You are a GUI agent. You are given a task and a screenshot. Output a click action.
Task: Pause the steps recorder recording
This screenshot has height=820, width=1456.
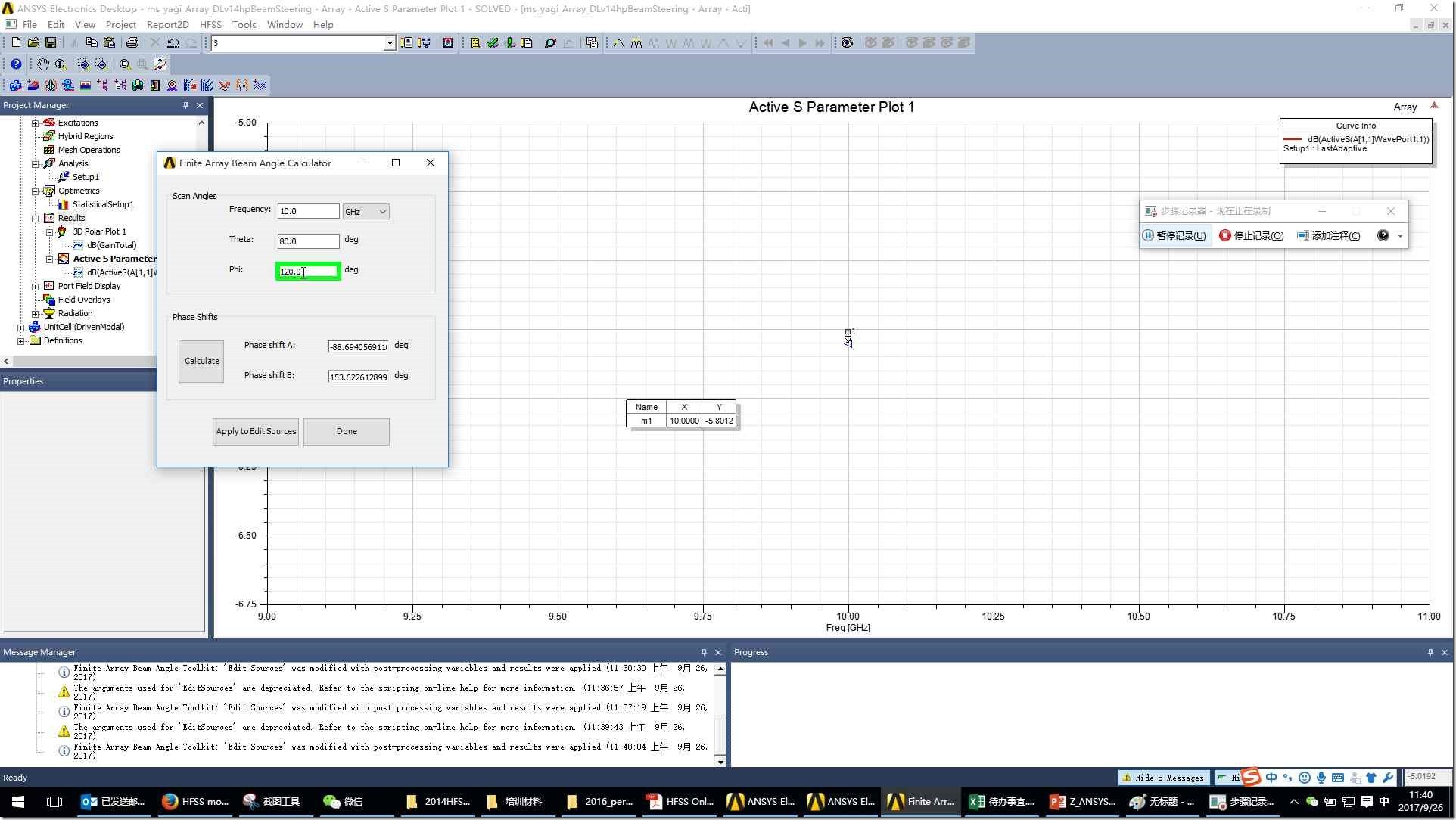[x=1174, y=236]
